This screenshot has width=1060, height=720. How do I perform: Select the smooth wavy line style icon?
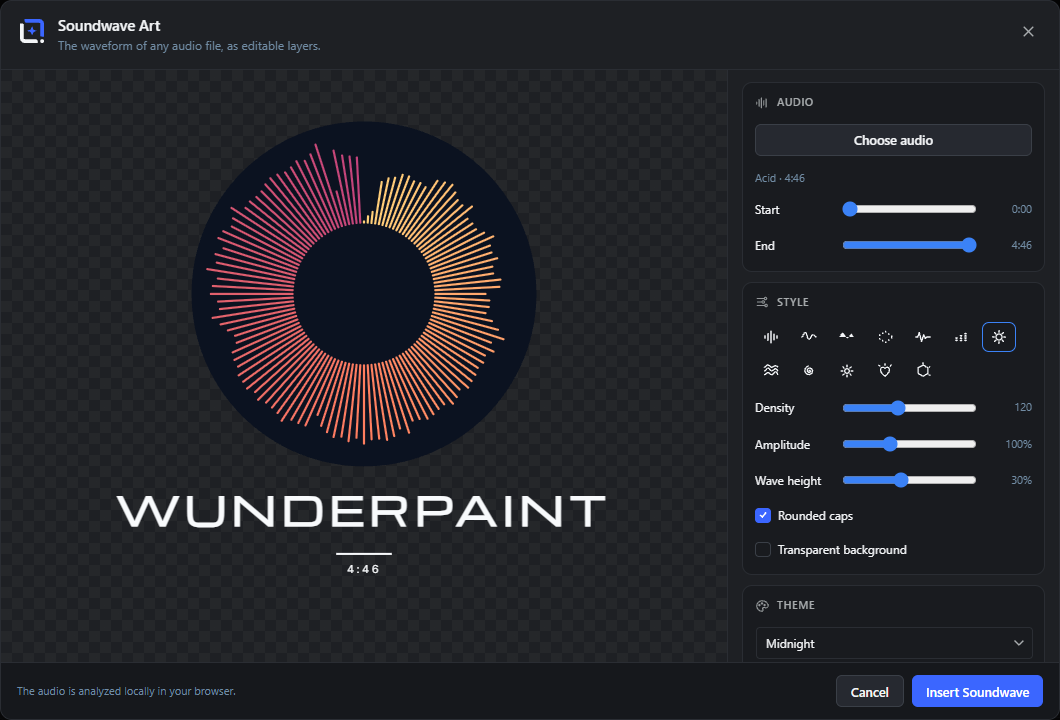pos(809,337)
